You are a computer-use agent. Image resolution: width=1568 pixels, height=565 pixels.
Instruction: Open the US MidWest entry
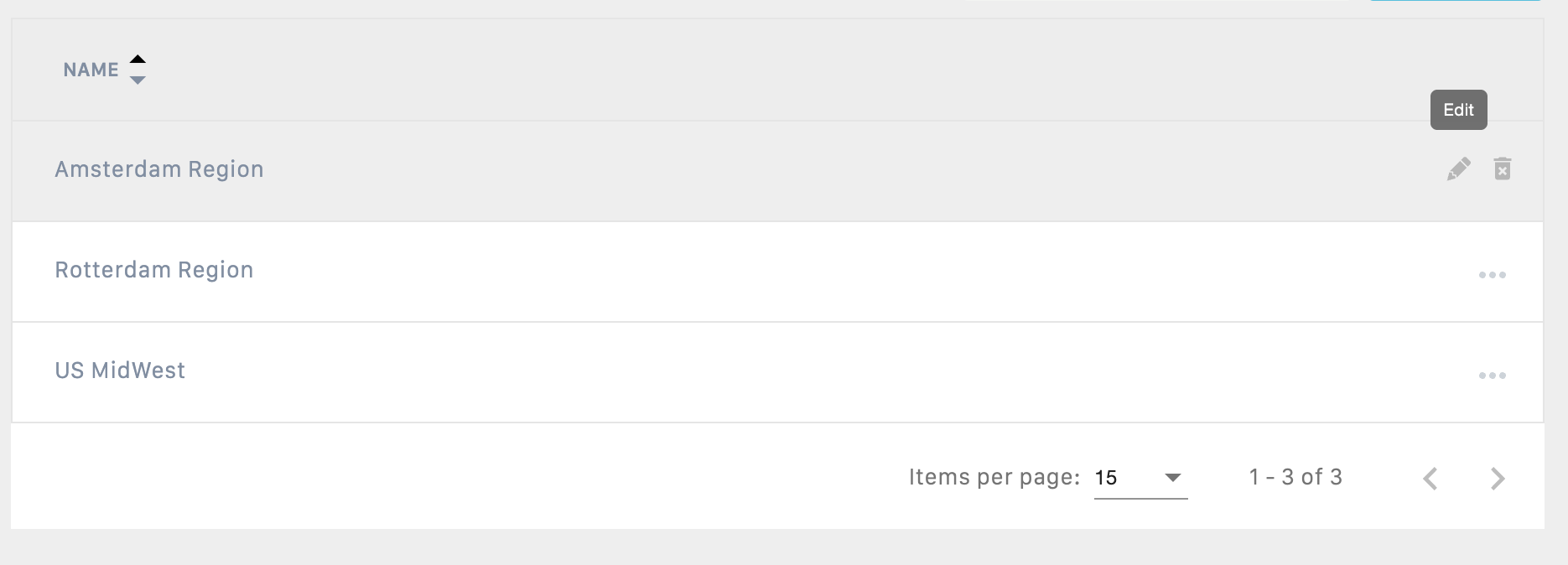pos(120,371)
